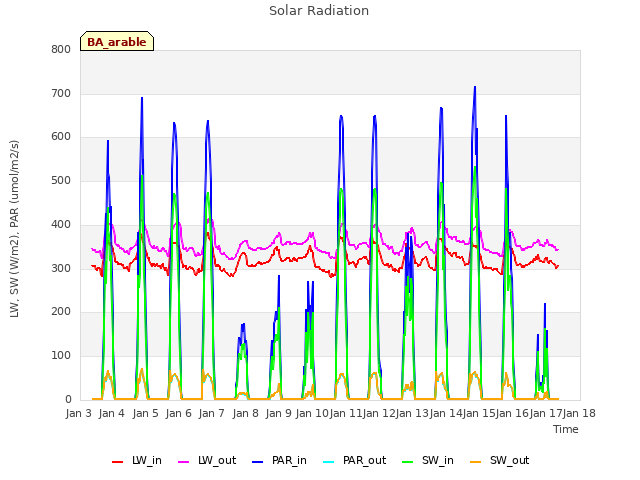
Task: Toggle the SW_in legend entry
Action: [x=428, y=461]
